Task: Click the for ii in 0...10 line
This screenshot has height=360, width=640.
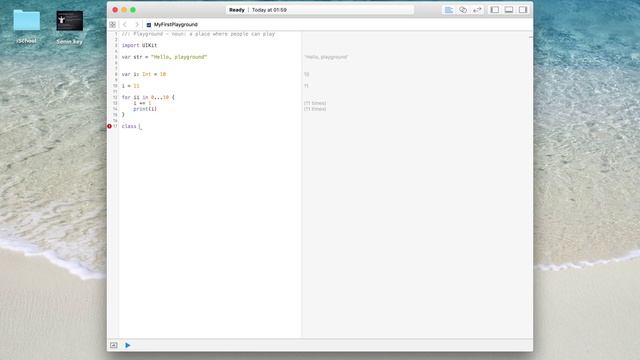Action: pos(148,97)
